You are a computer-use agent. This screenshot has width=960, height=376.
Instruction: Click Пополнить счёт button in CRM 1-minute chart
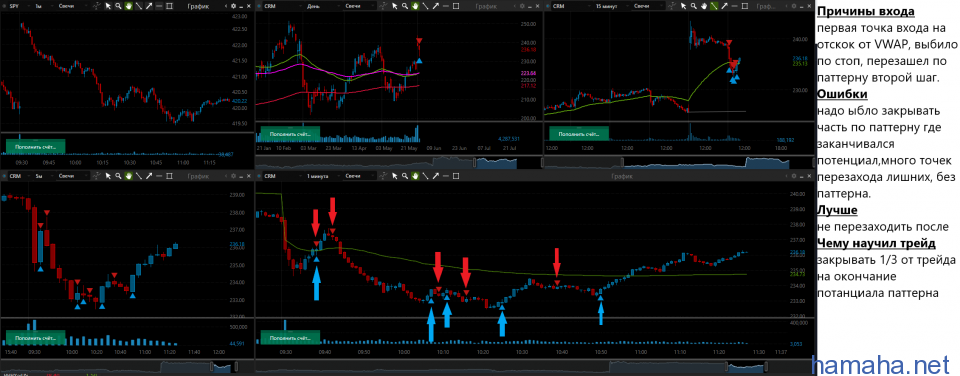tap(290, 337)
